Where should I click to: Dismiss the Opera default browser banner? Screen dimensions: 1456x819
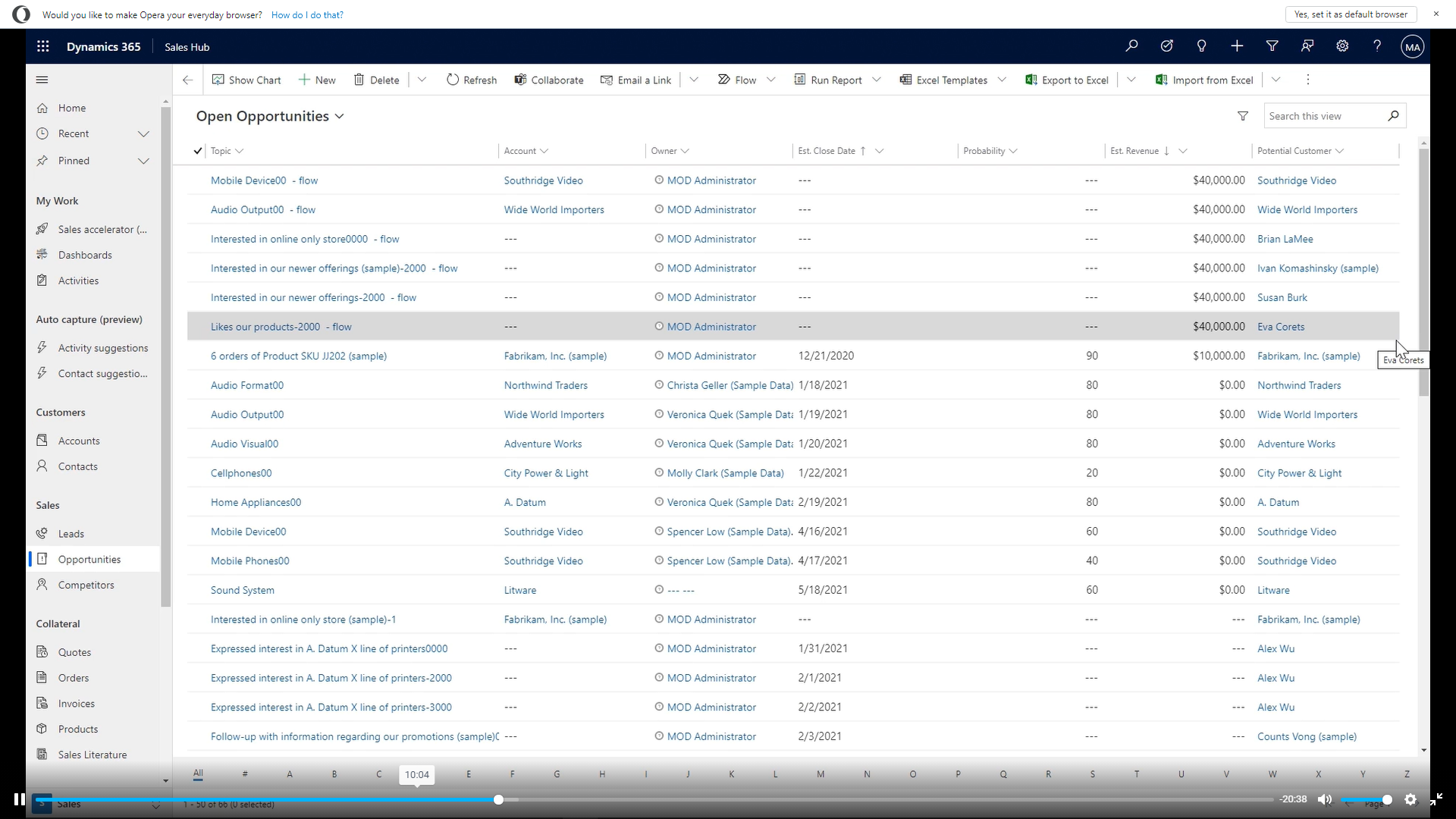coord(1436,14)
